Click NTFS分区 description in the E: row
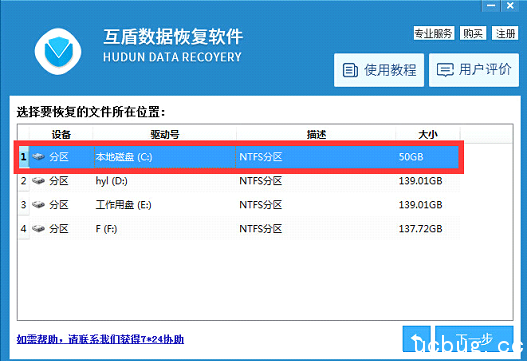The image size is (527, 361). (x=260, y=205)
